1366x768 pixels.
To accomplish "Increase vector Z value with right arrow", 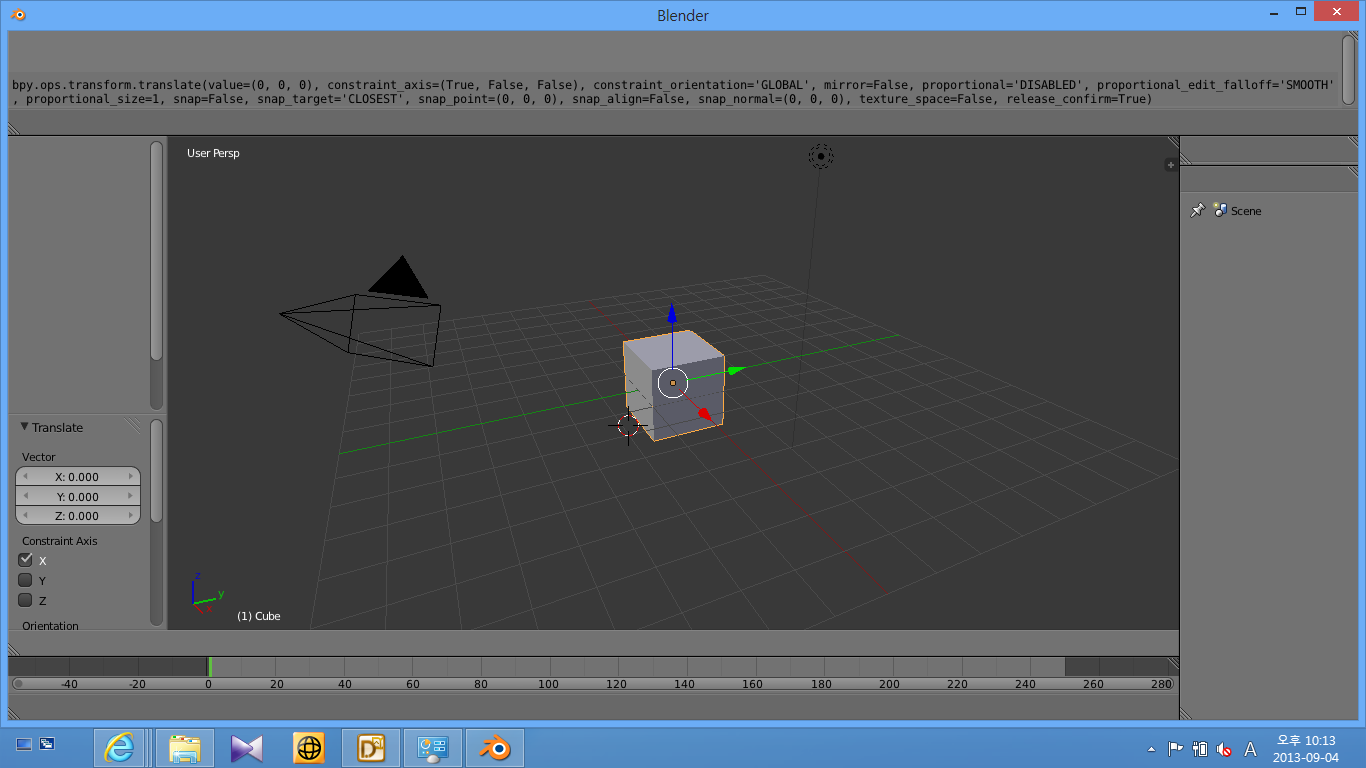I will [x=130, y=516].
